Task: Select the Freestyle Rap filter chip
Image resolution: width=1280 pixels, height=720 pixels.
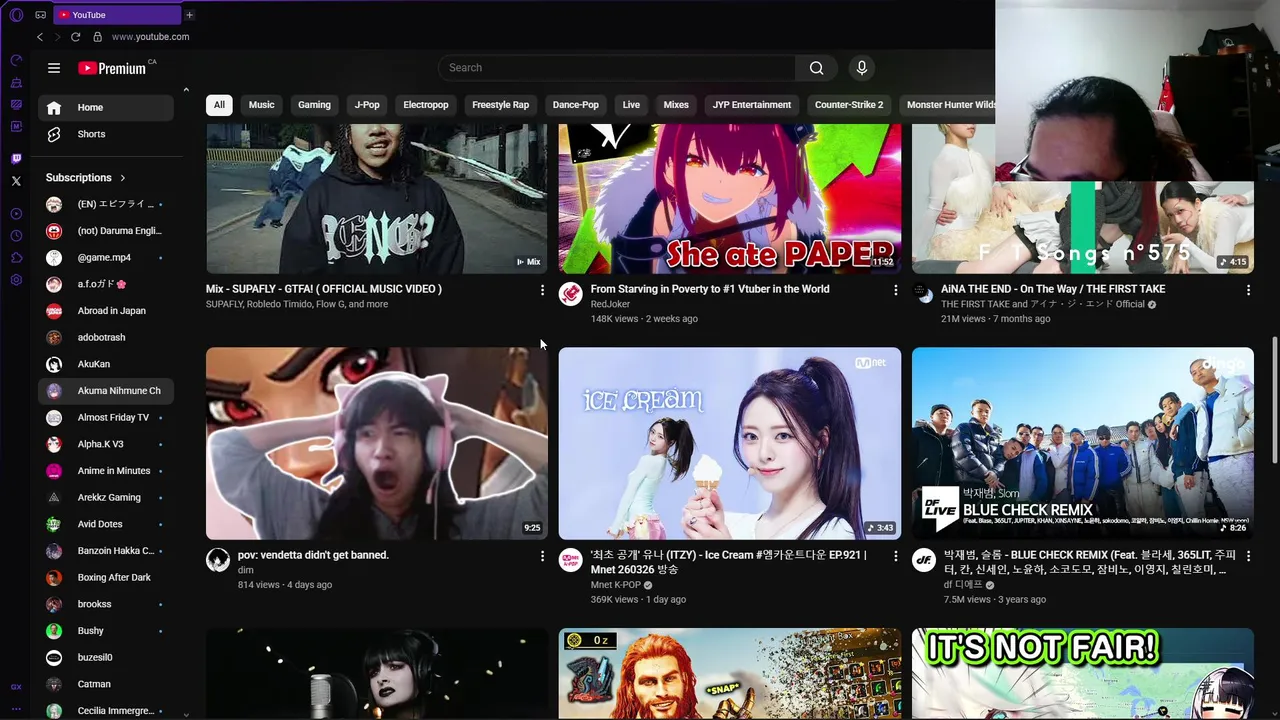Action: point(500,105)
